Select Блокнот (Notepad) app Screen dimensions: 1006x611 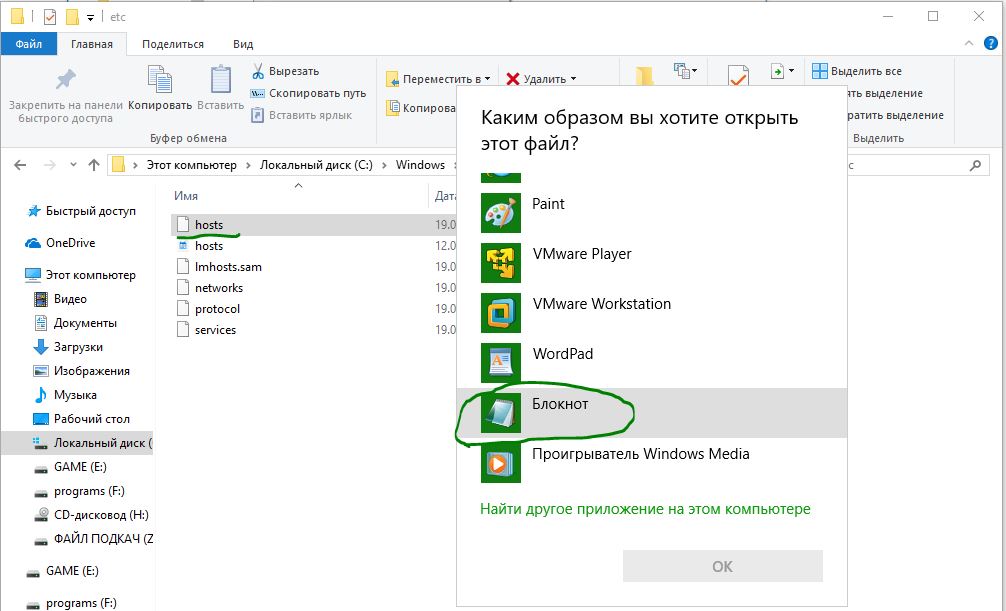click(x=651, y=413)
